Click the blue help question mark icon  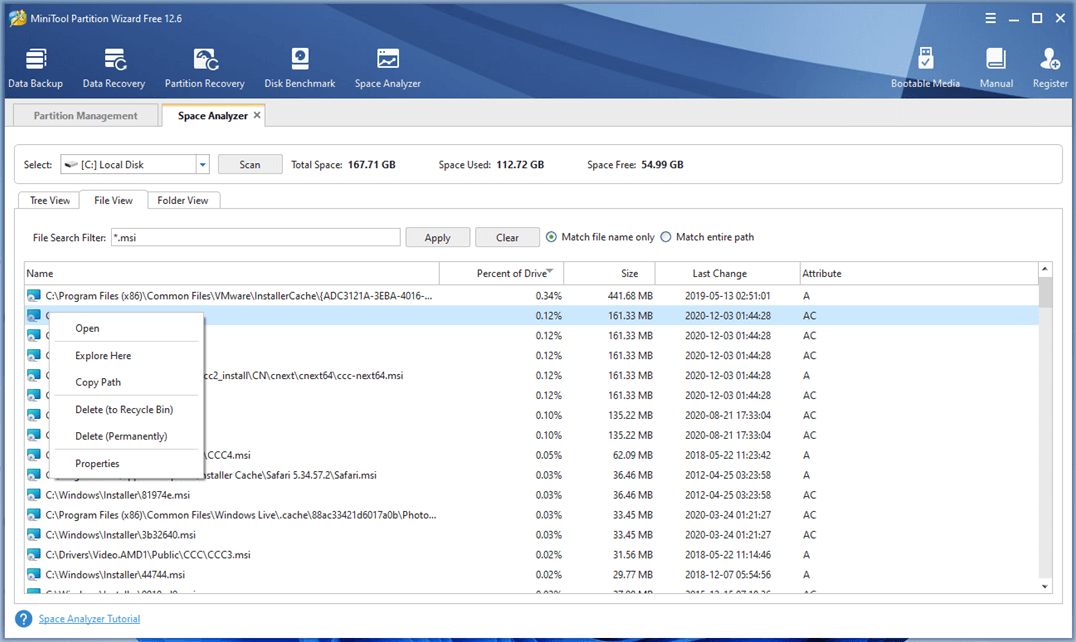(x=23, y=619)
